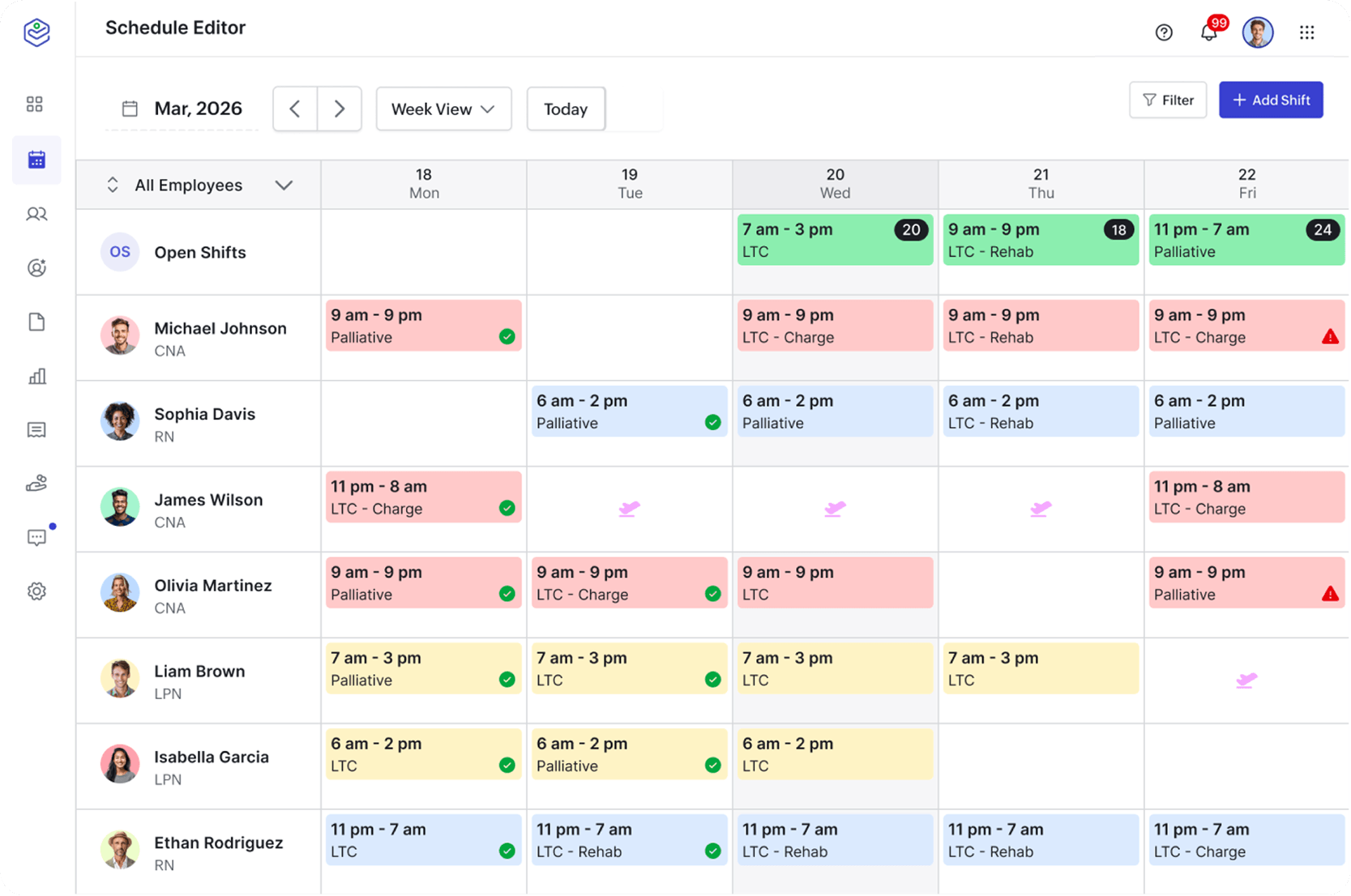The height and width of the screenshot is (896, 1351).
Task: Open the employees people icon in sidebar
Action: (36, 214)
